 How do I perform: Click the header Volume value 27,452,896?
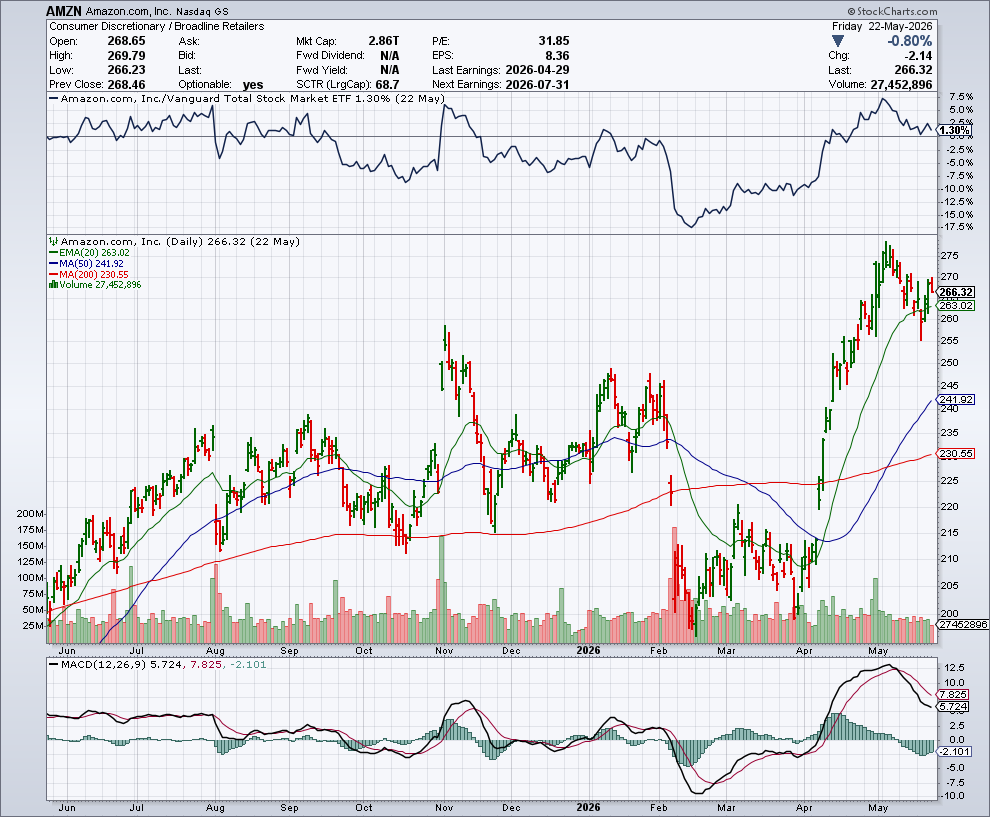coord(901,85)
